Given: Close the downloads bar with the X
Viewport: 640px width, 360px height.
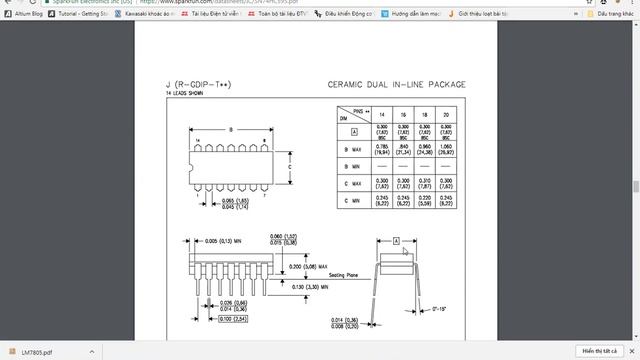Looking at the screenshot, I should (x=631, y=351).
